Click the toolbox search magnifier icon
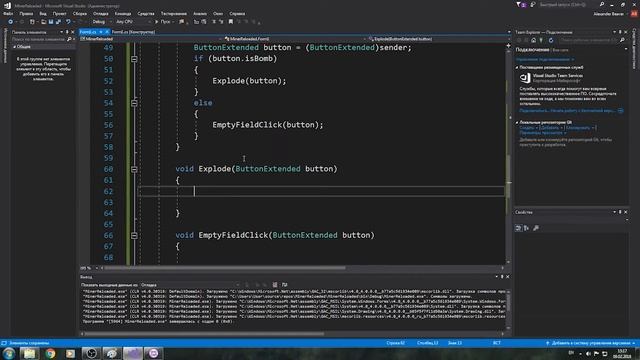Screen dimensions: 640x360 click(x=69, y=39)
